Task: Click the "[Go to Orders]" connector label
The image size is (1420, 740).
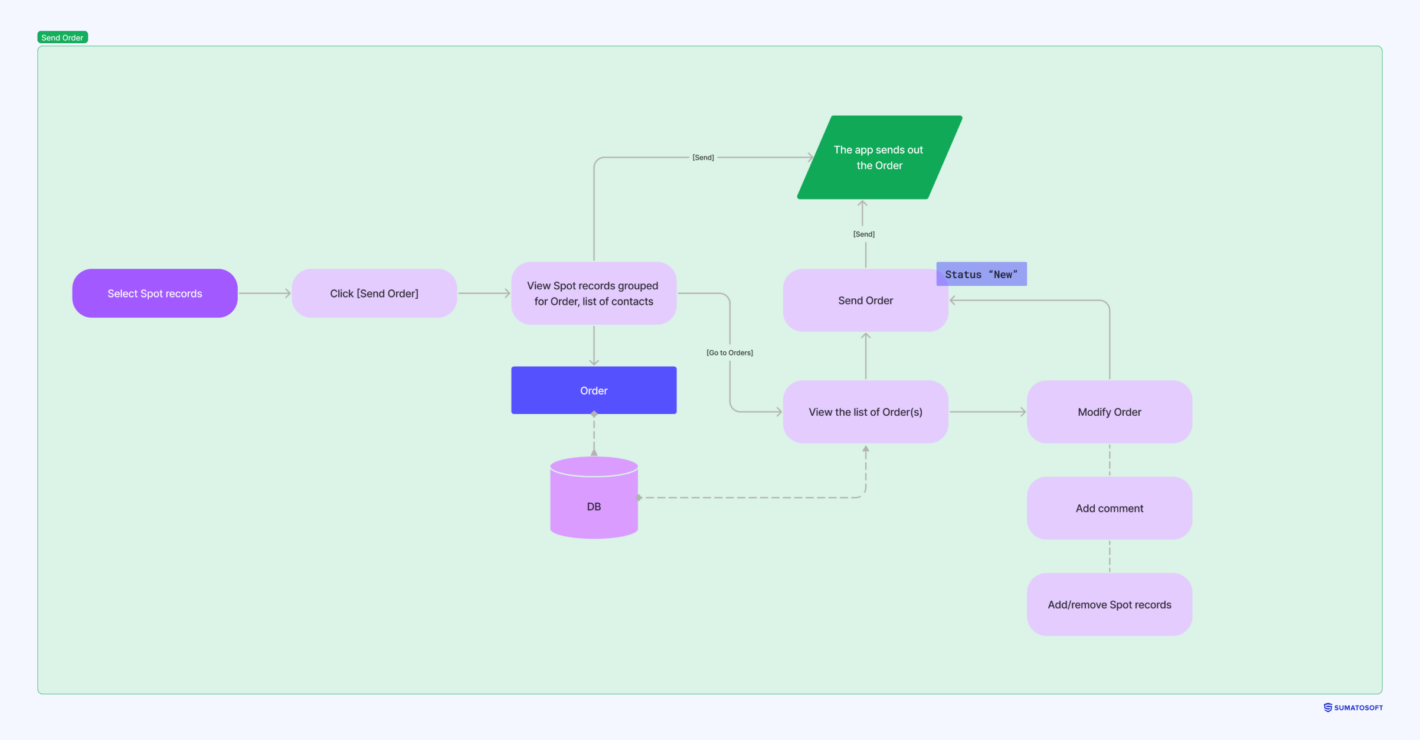Action: tap(729, 352)
